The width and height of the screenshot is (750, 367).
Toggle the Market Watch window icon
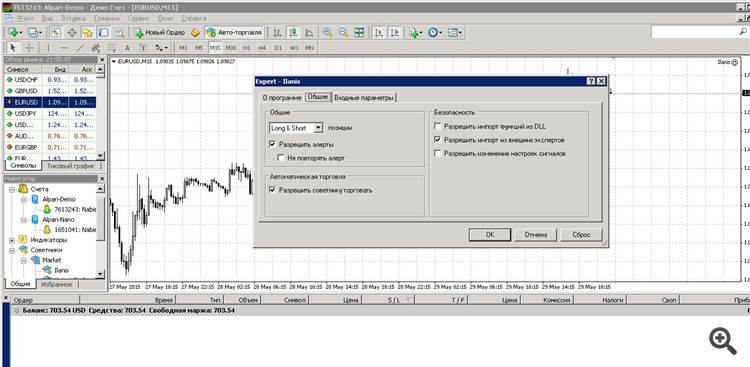point(56,33)
